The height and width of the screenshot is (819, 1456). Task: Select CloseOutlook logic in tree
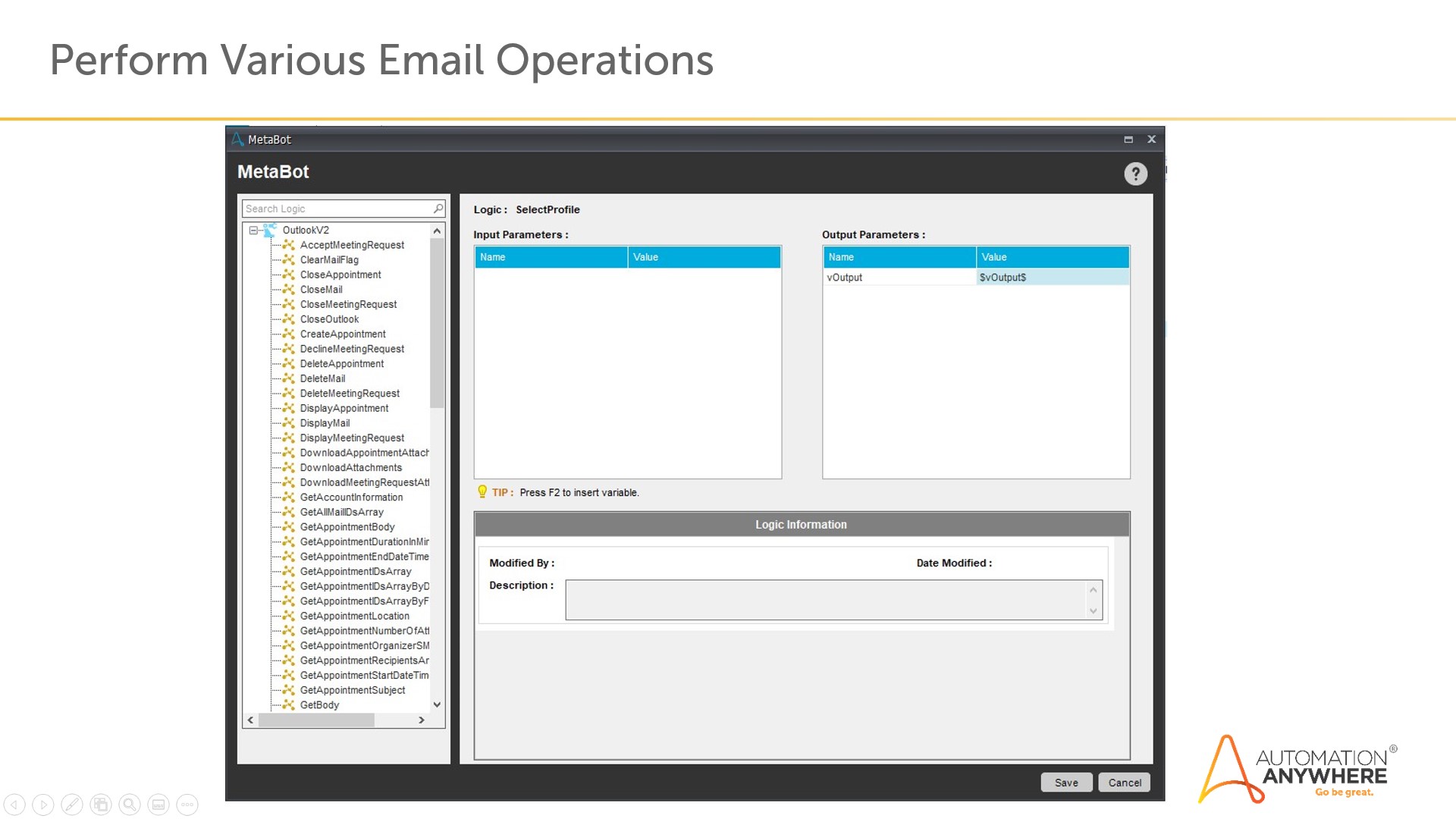pos(329,319)
